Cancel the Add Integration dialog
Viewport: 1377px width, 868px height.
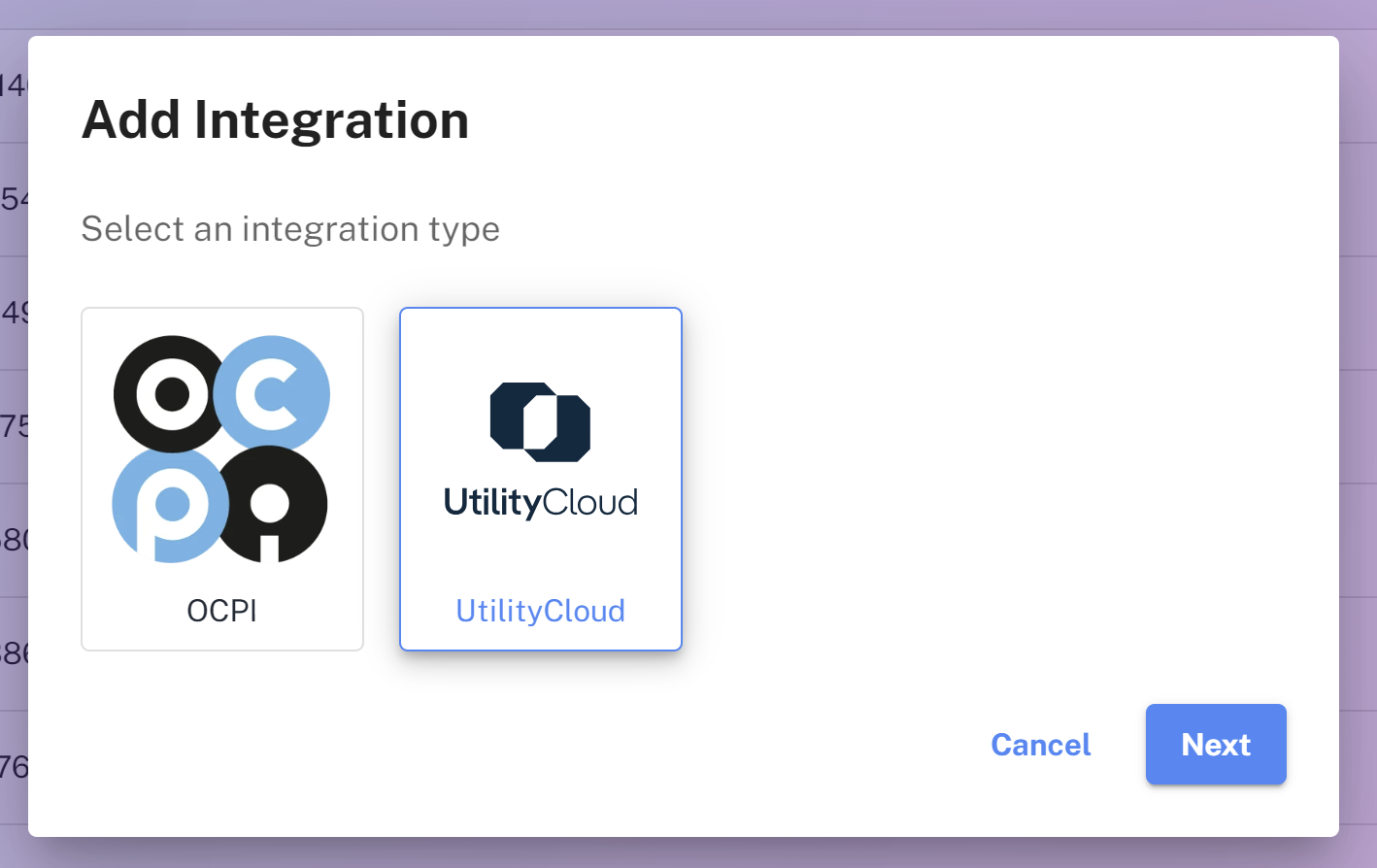tap(1040, 745)
